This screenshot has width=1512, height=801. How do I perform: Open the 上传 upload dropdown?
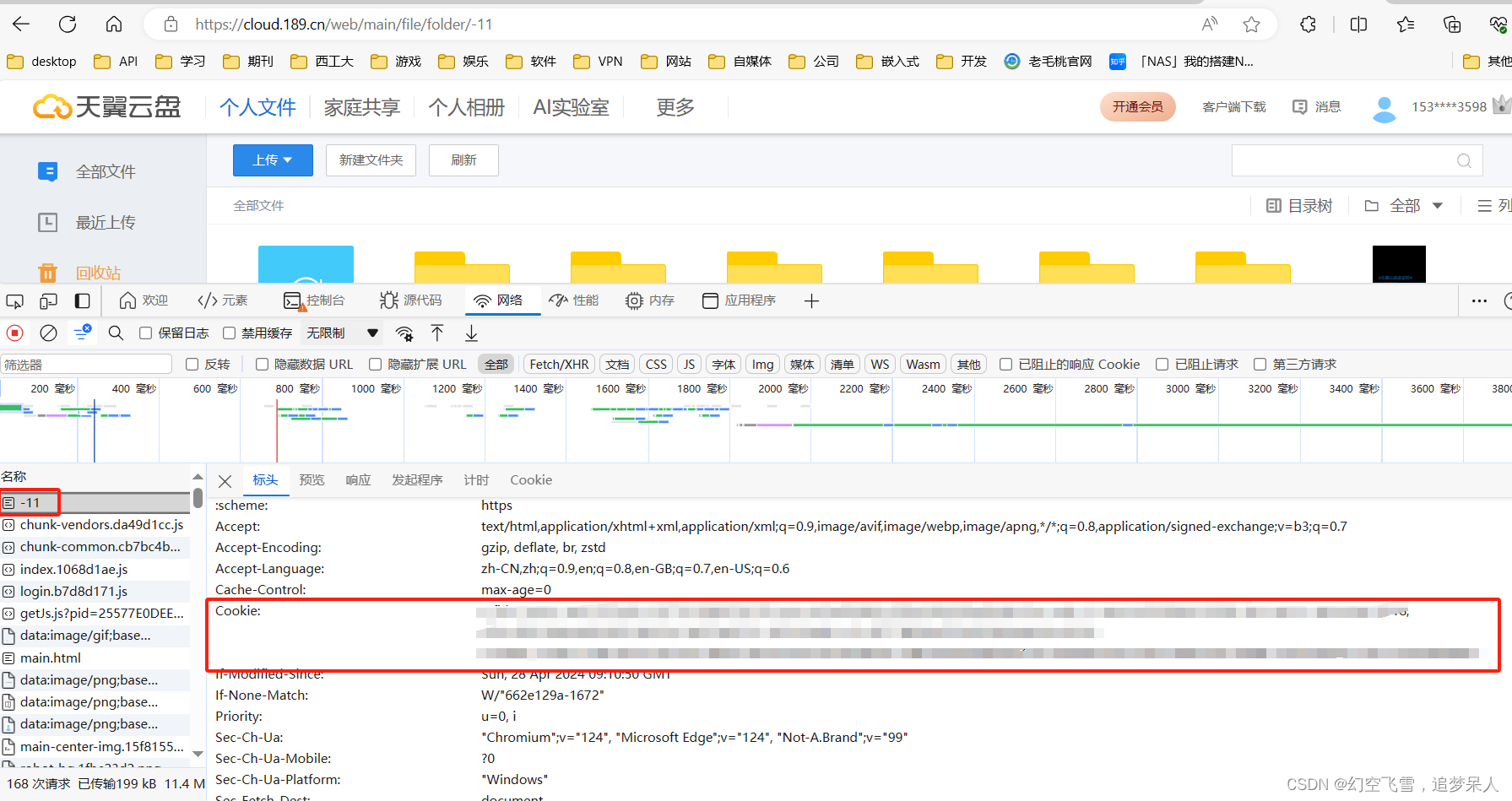pyautogui.click(x=272, y=160)
